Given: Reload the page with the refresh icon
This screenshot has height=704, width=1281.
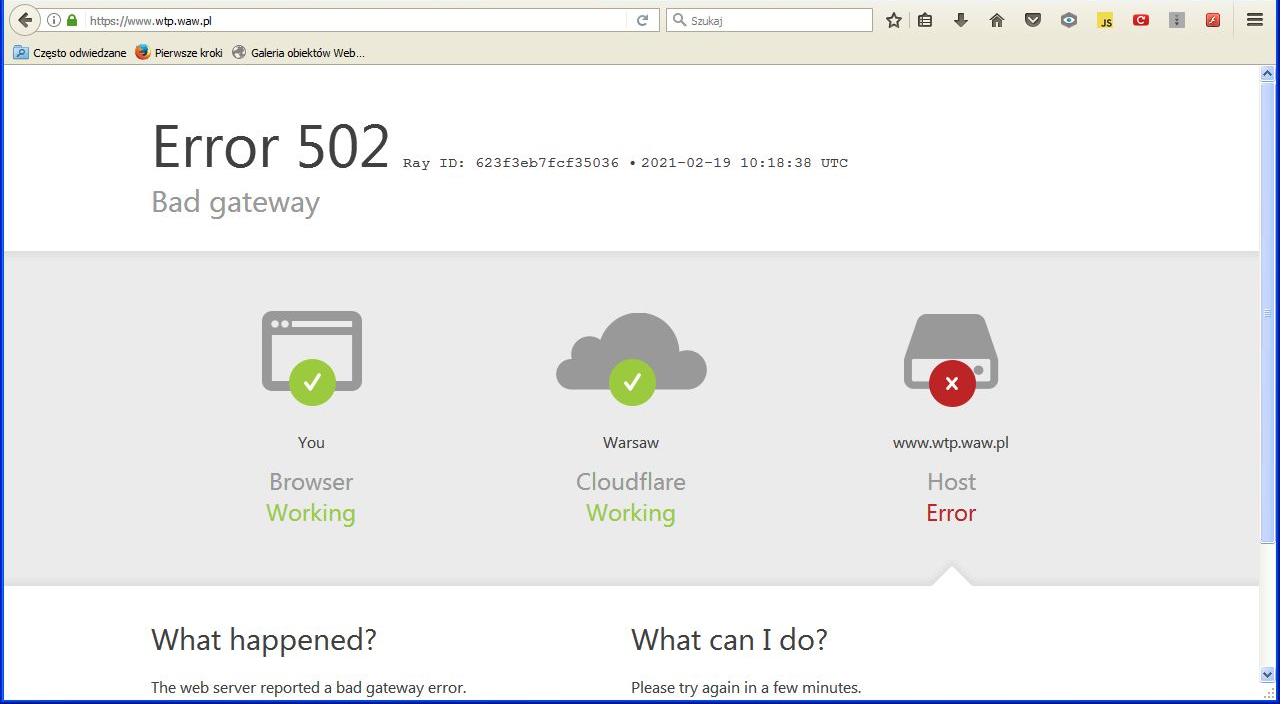Looking at the screenshot, I should point(643,20).
